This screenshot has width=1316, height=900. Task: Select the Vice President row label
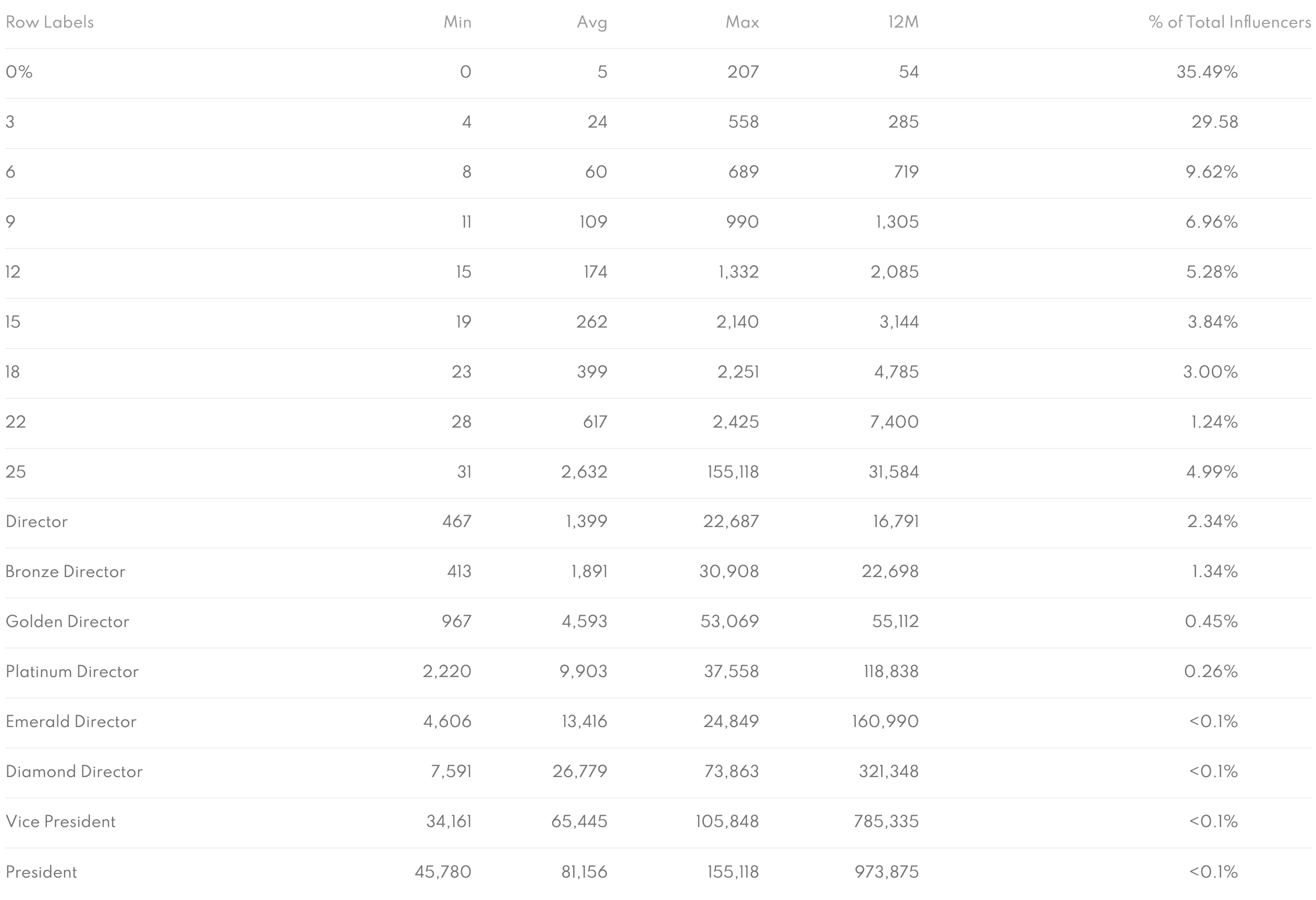(x=60, y=821)
